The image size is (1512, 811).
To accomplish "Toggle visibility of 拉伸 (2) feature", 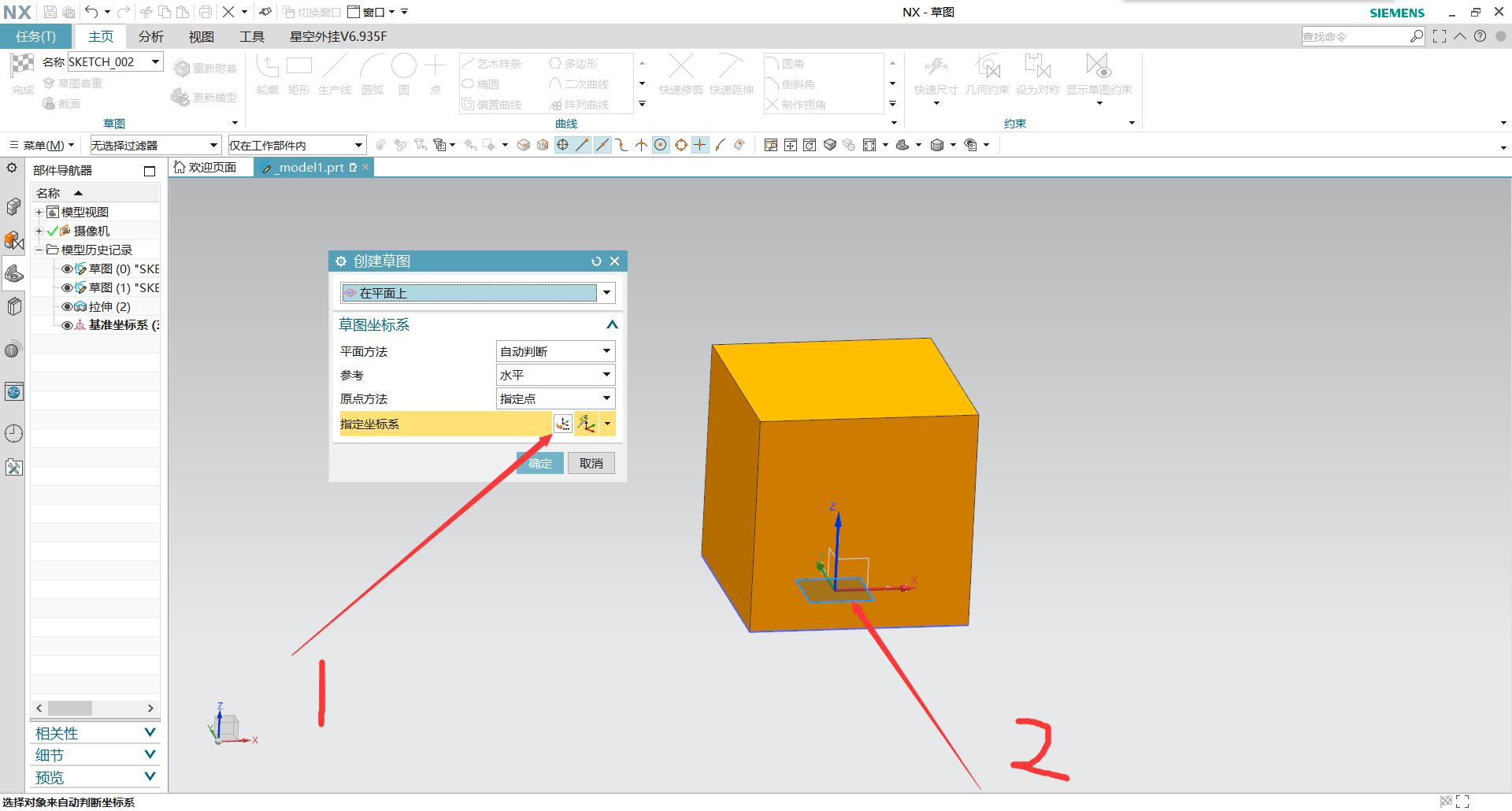I will point(67,307).
